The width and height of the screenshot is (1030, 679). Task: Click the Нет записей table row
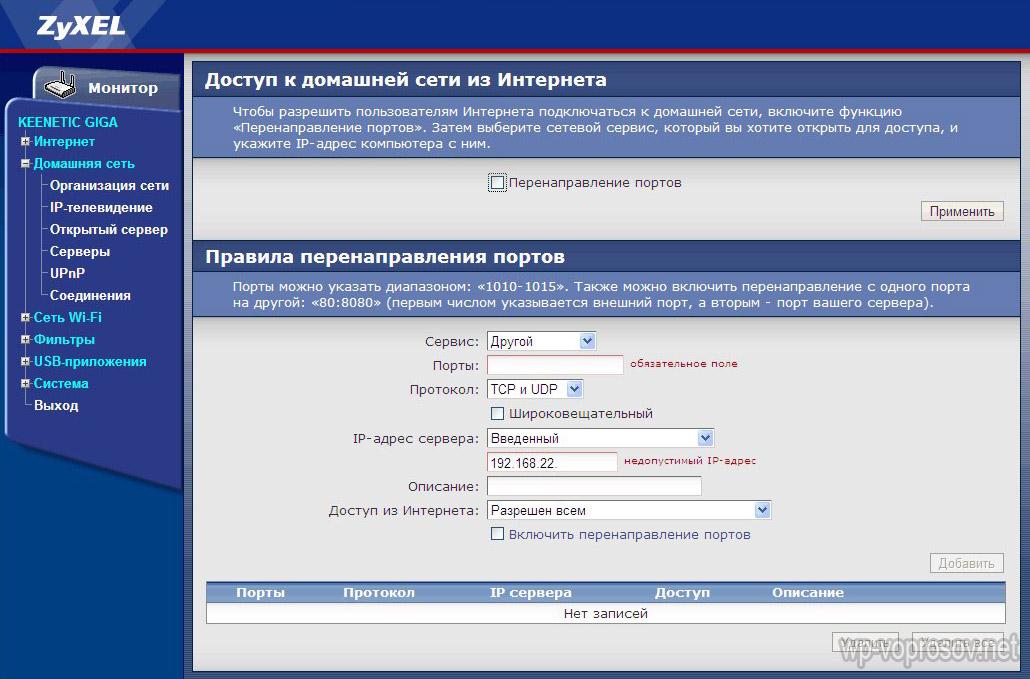606,613
